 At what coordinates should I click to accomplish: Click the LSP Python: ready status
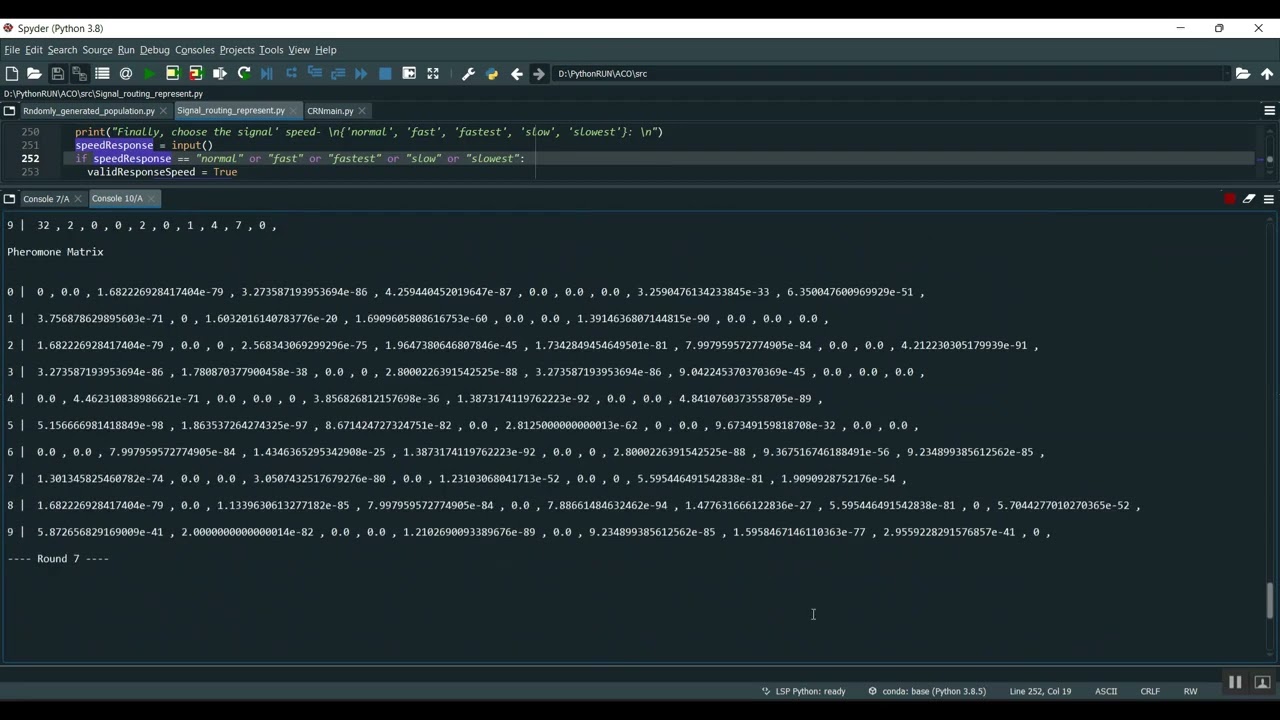804,691
